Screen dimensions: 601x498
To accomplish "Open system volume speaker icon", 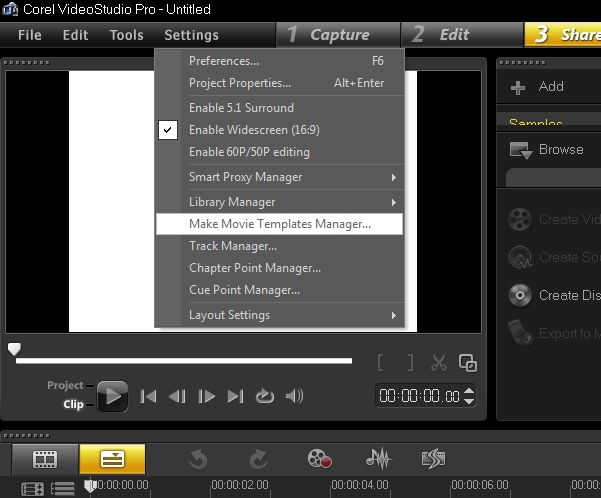I will click(294, 396).
